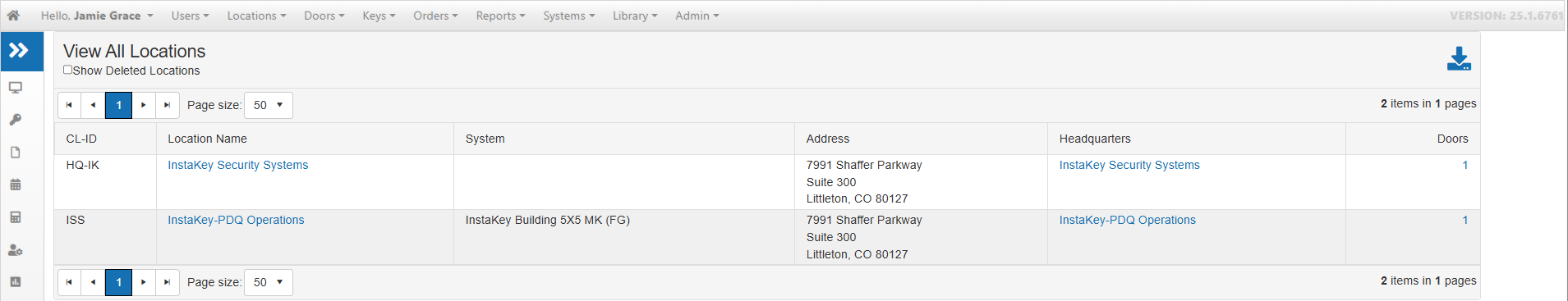Screen dimensions: 1568x301
Task: Open the user settings icon in sidebar
Action: (16, 250)
